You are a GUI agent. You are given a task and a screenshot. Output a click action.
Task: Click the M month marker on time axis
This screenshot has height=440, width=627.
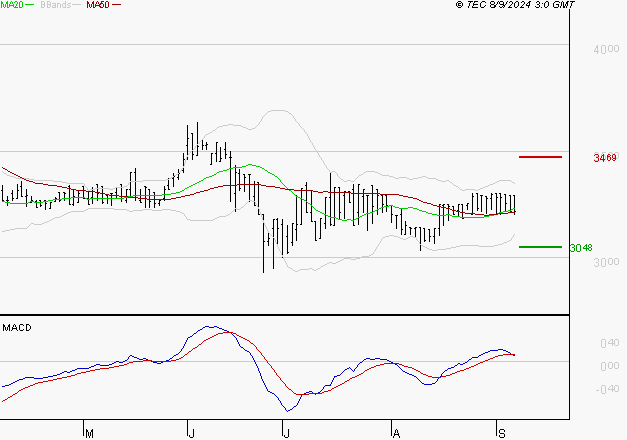pos(89,434)
